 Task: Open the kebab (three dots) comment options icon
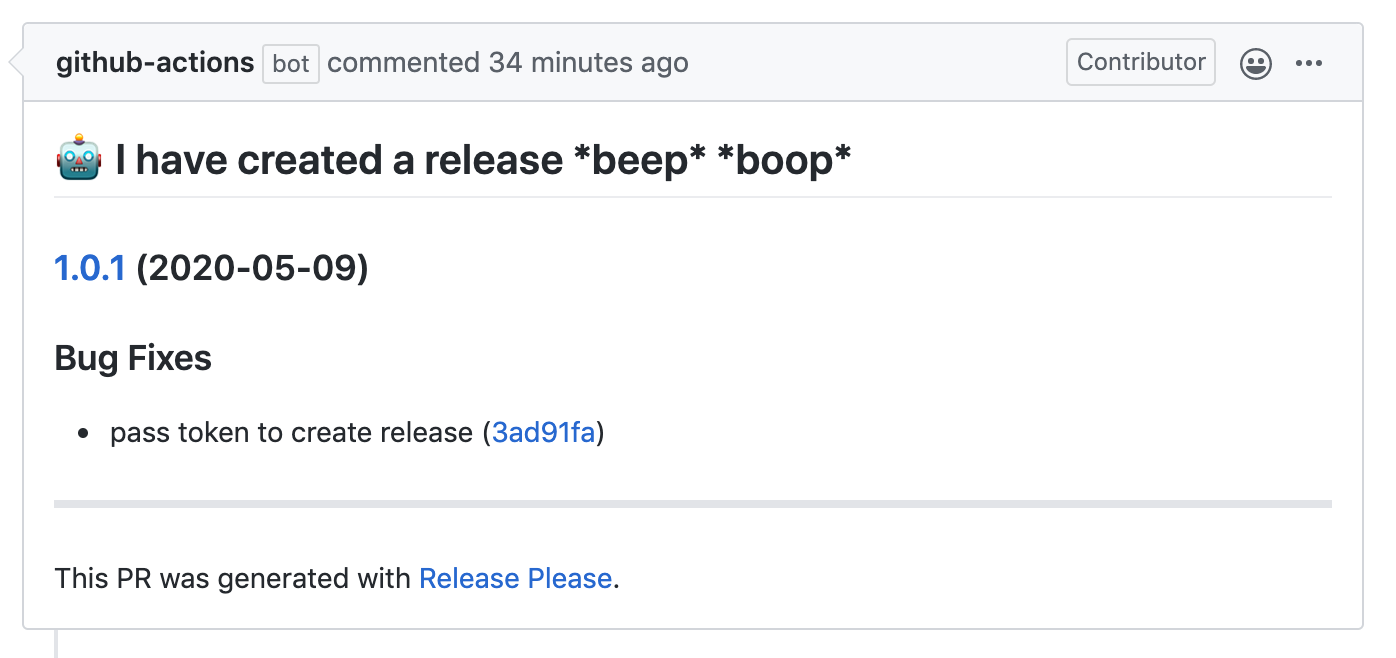[1309, 62]
